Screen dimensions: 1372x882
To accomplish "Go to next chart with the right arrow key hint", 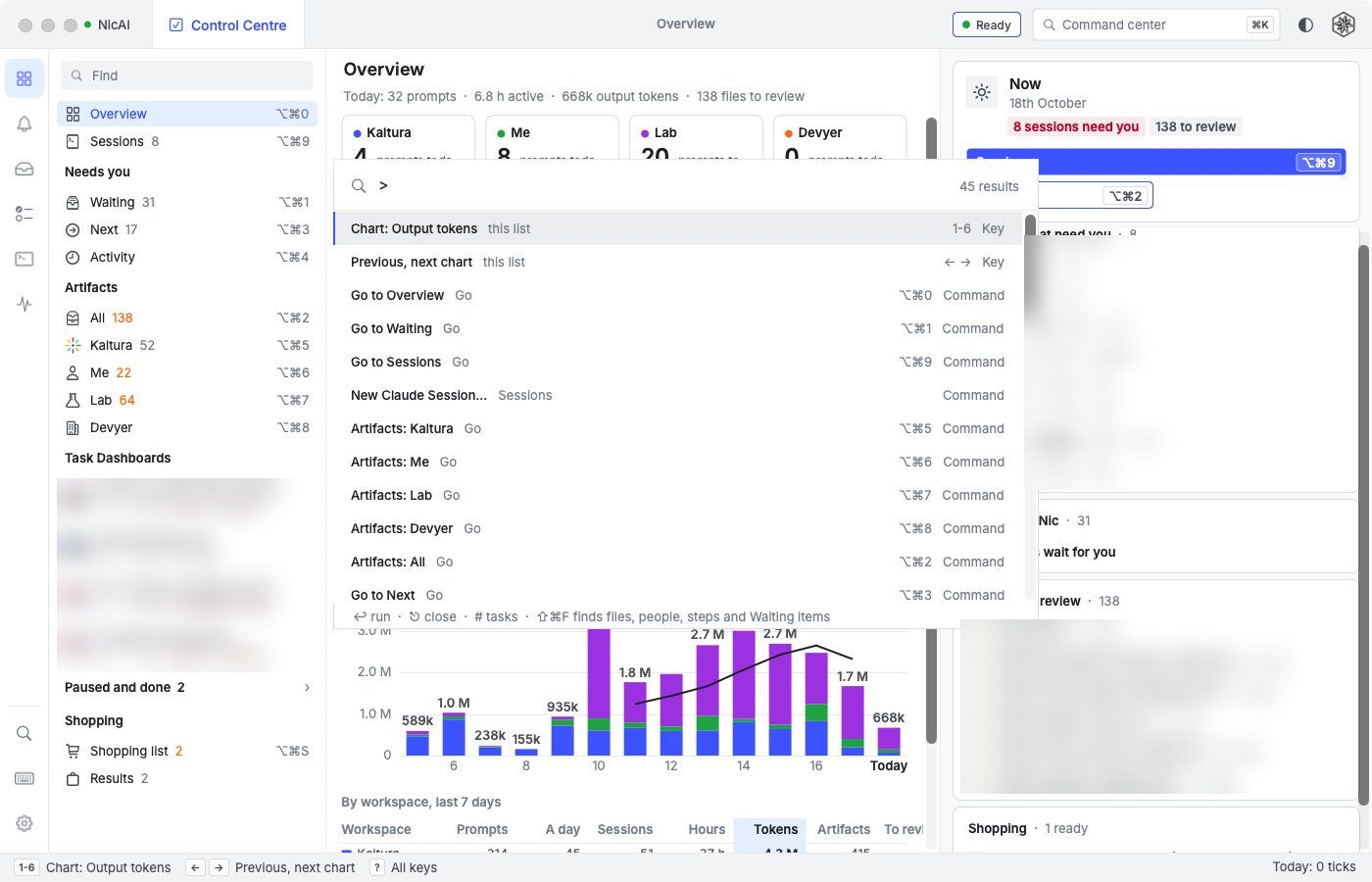I will coord(219,867).
